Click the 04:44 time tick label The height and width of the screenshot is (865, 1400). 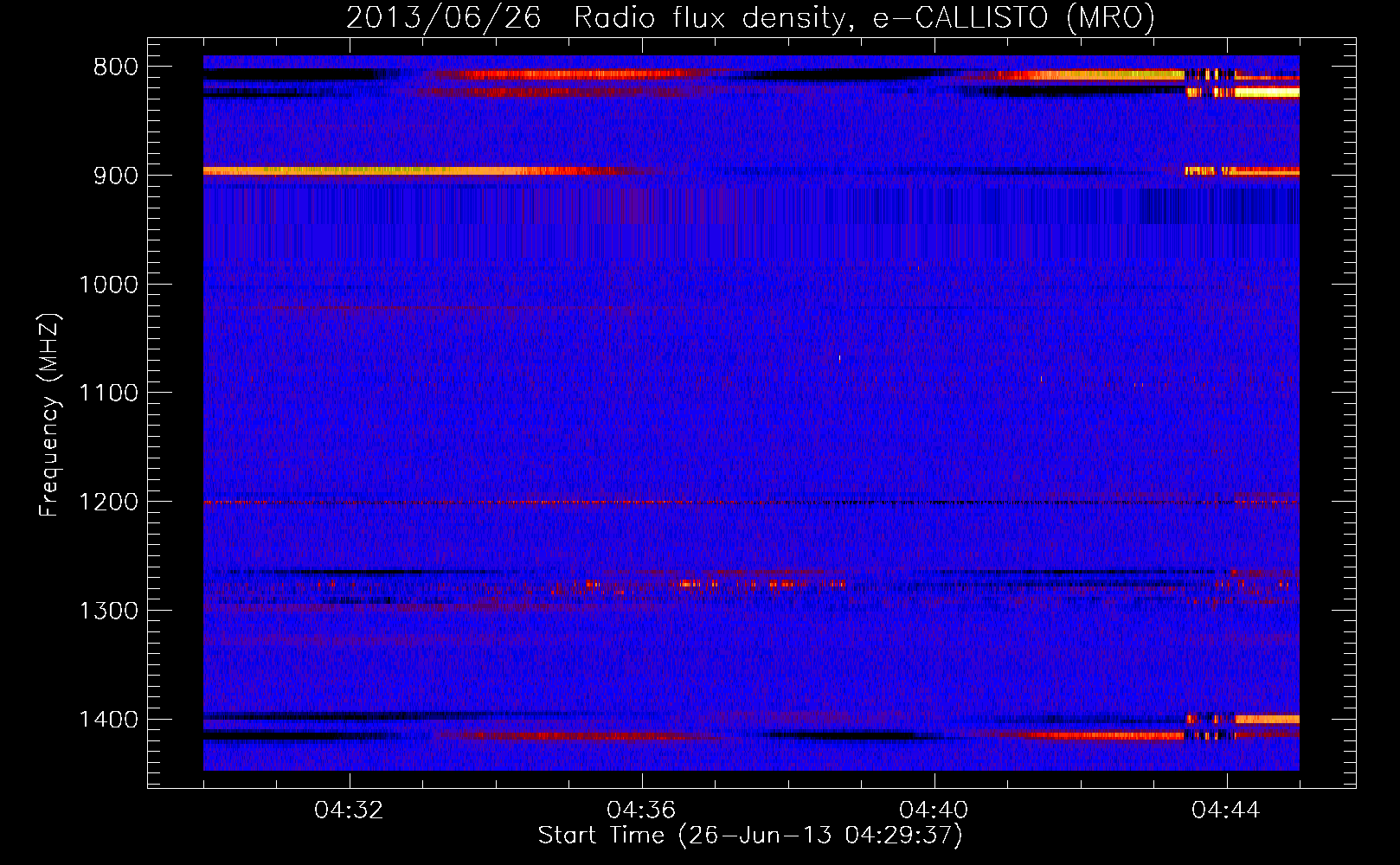1226,811
